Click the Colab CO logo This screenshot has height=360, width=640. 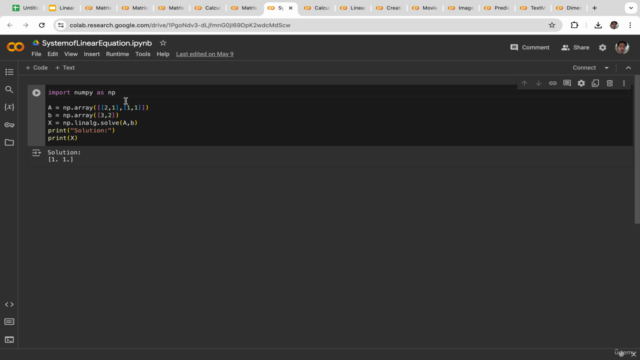(x=16, y=47)
